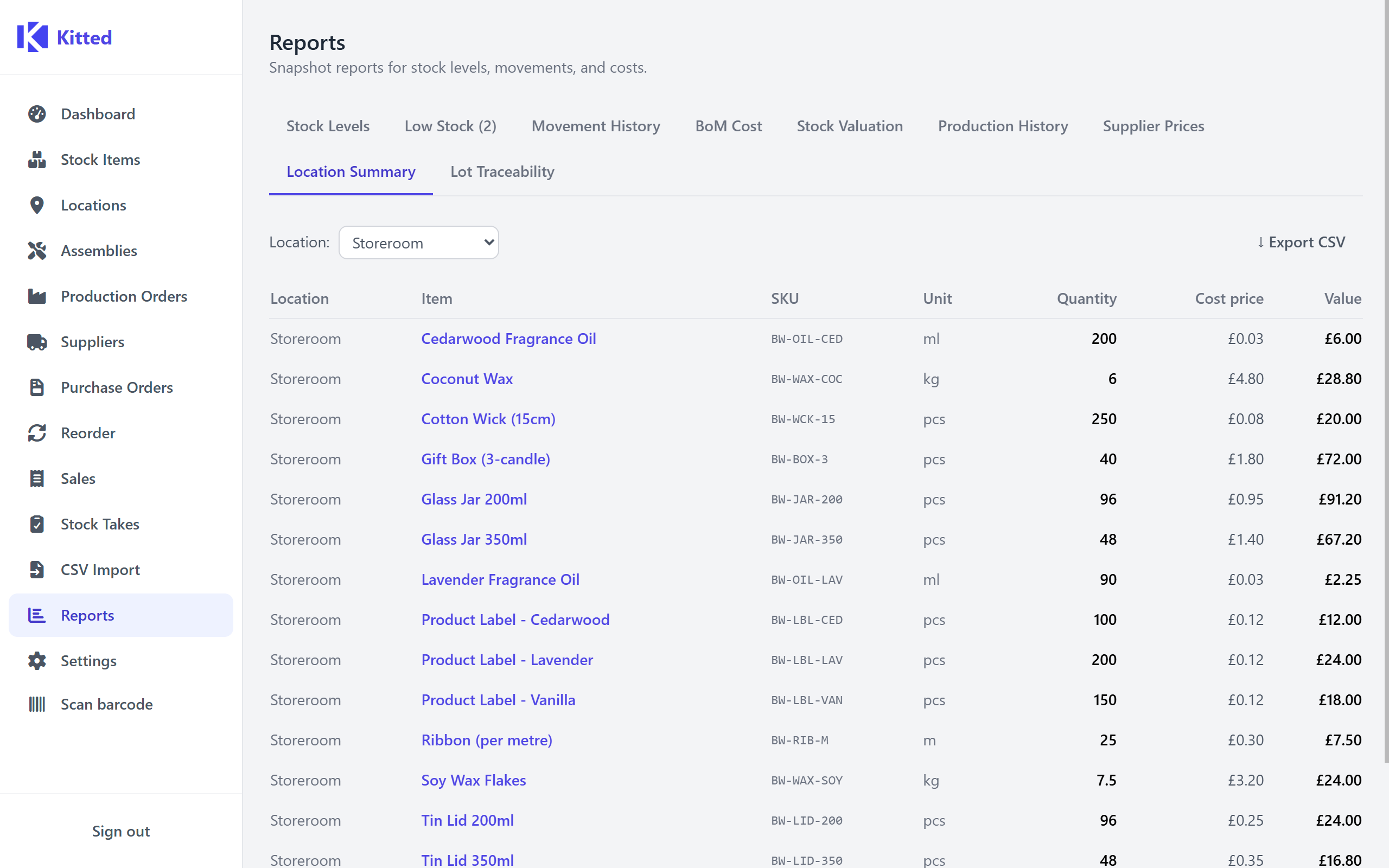Open Production Orders from the sidebar
The width and height of the screenshot is (1389, 868).
click(124, 296)
